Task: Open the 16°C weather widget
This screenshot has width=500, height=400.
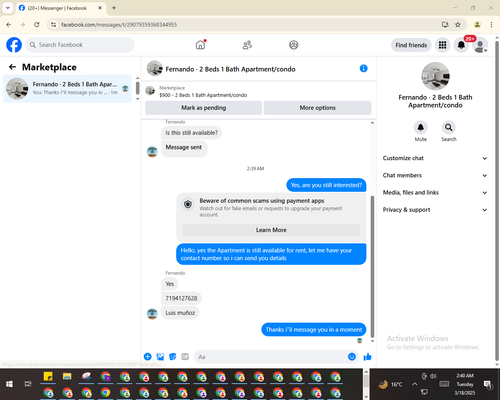Action: click(390, 384)
